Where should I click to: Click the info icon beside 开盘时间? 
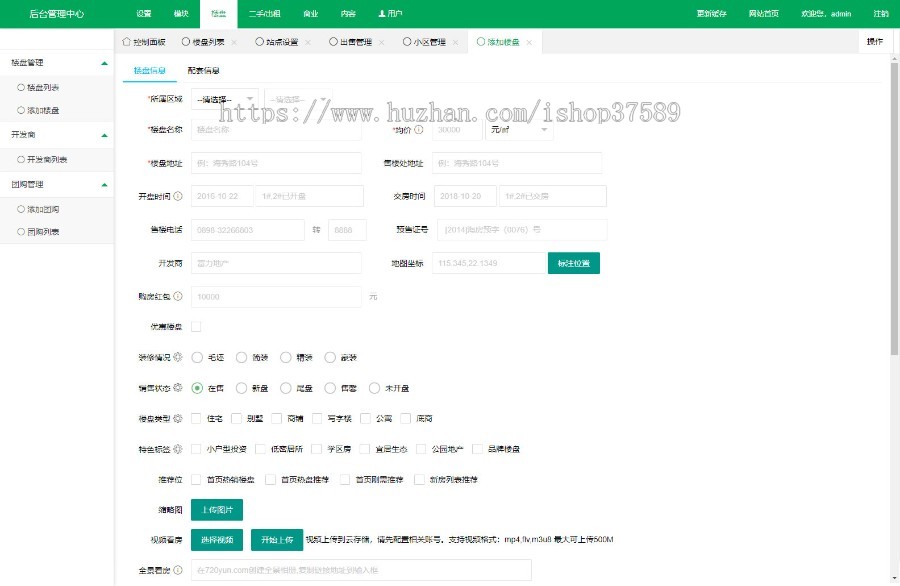(x=178, y=196)
